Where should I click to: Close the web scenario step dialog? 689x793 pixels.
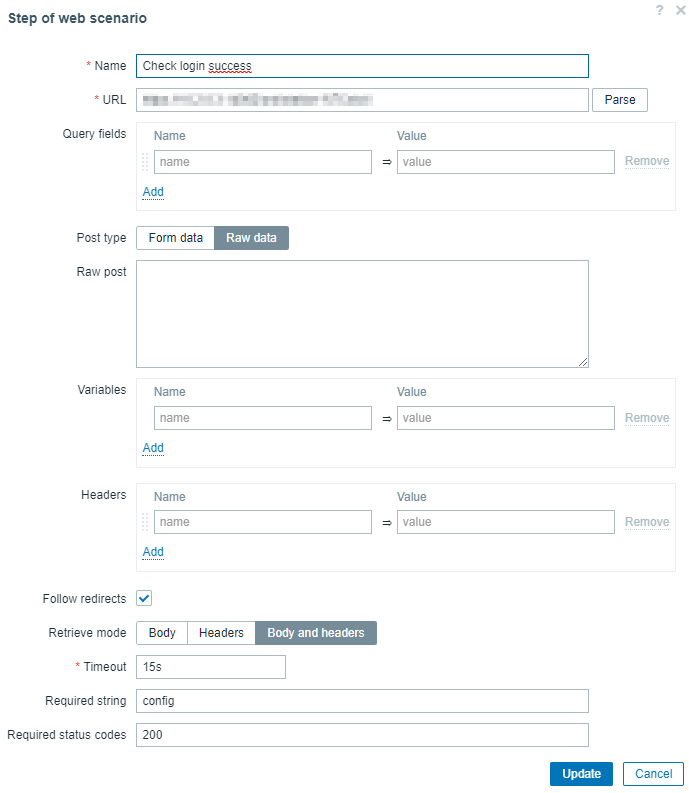pyautogui.click(x=680, y=10)
